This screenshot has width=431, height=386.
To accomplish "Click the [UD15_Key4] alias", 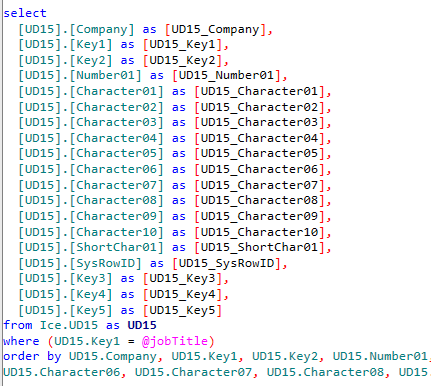I will tap(182, 294).
